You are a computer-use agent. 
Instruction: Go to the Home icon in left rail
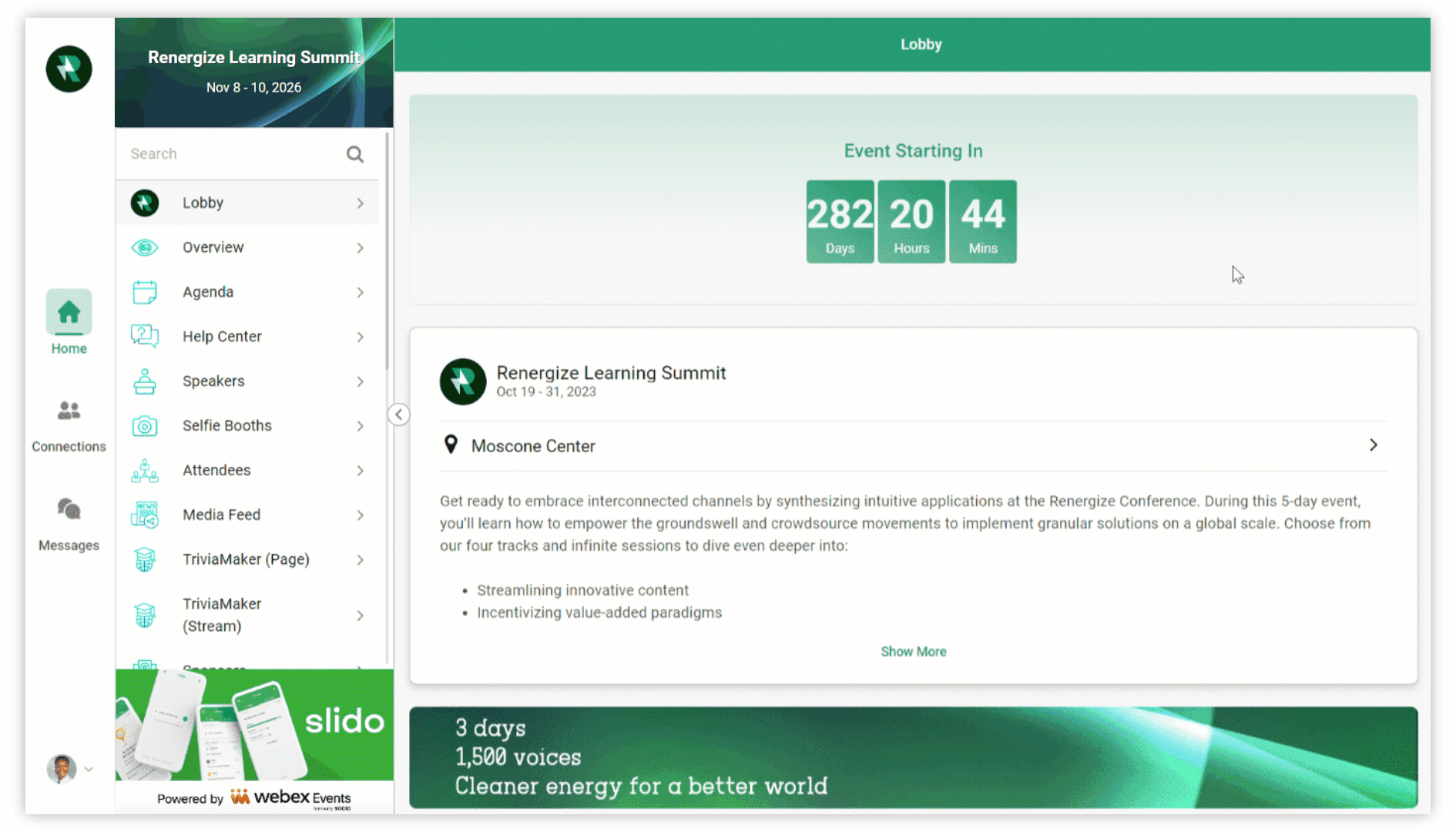(x=69, y=312)
